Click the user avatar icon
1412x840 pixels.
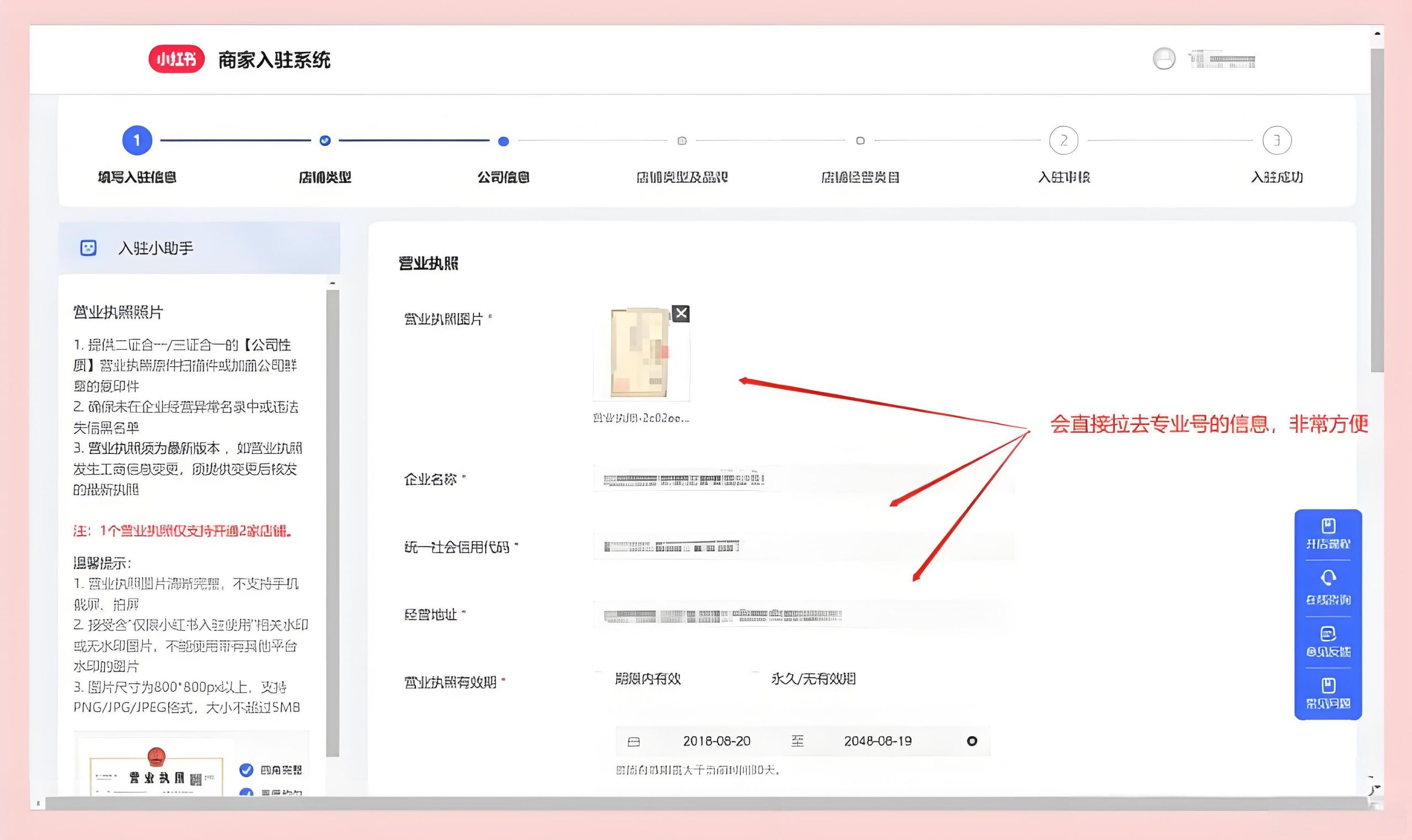click(x=1164, y=59)
